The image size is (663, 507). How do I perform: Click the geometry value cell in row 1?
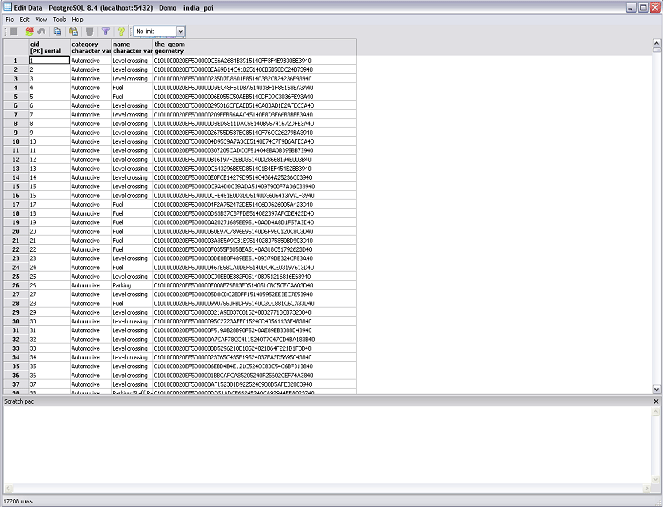click(x=254, y=60)
